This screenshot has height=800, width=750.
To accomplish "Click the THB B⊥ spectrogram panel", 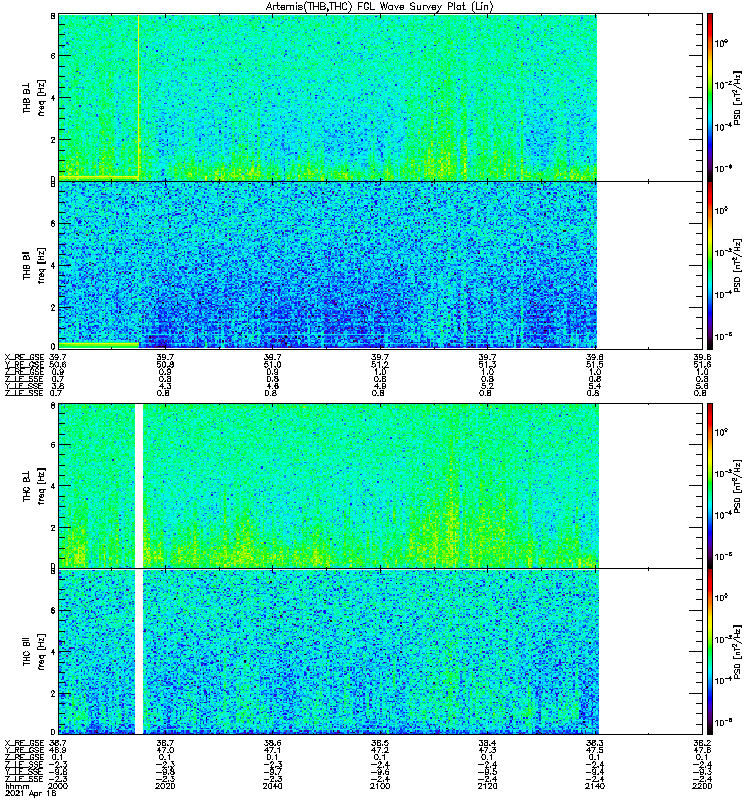I will (381, 97).
